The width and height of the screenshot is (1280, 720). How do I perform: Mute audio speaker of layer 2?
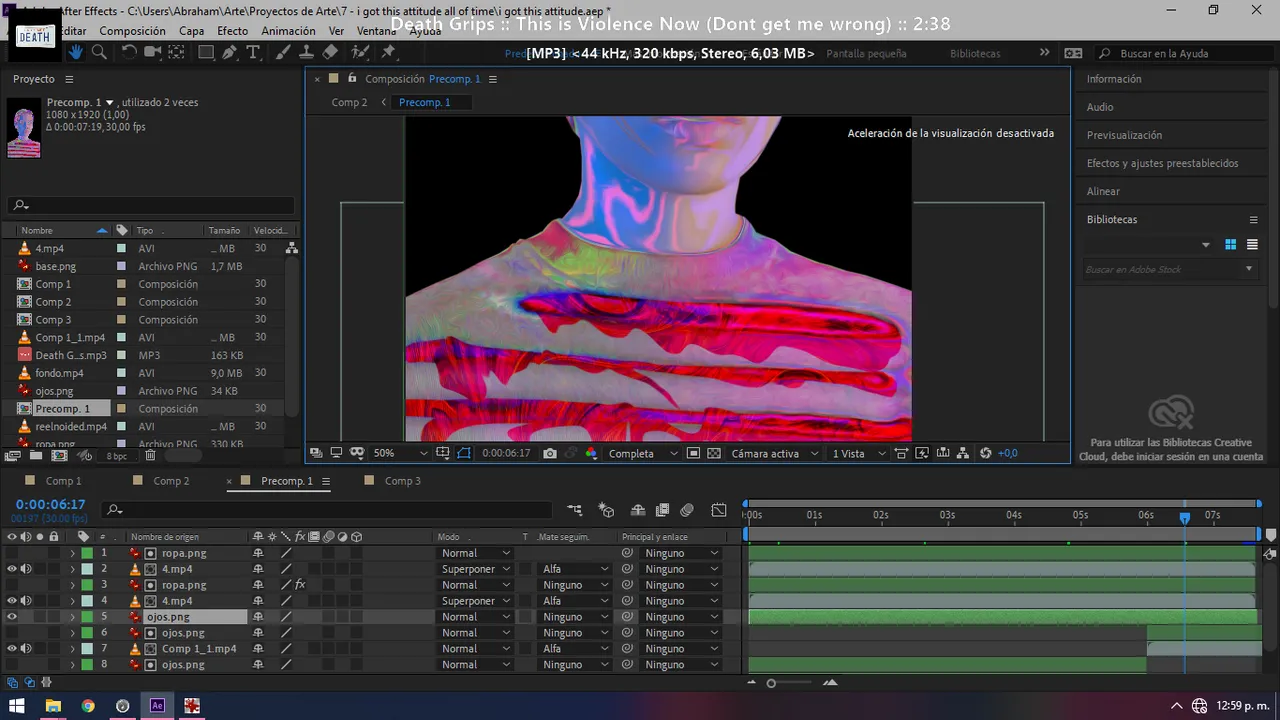tap(26, 569)
